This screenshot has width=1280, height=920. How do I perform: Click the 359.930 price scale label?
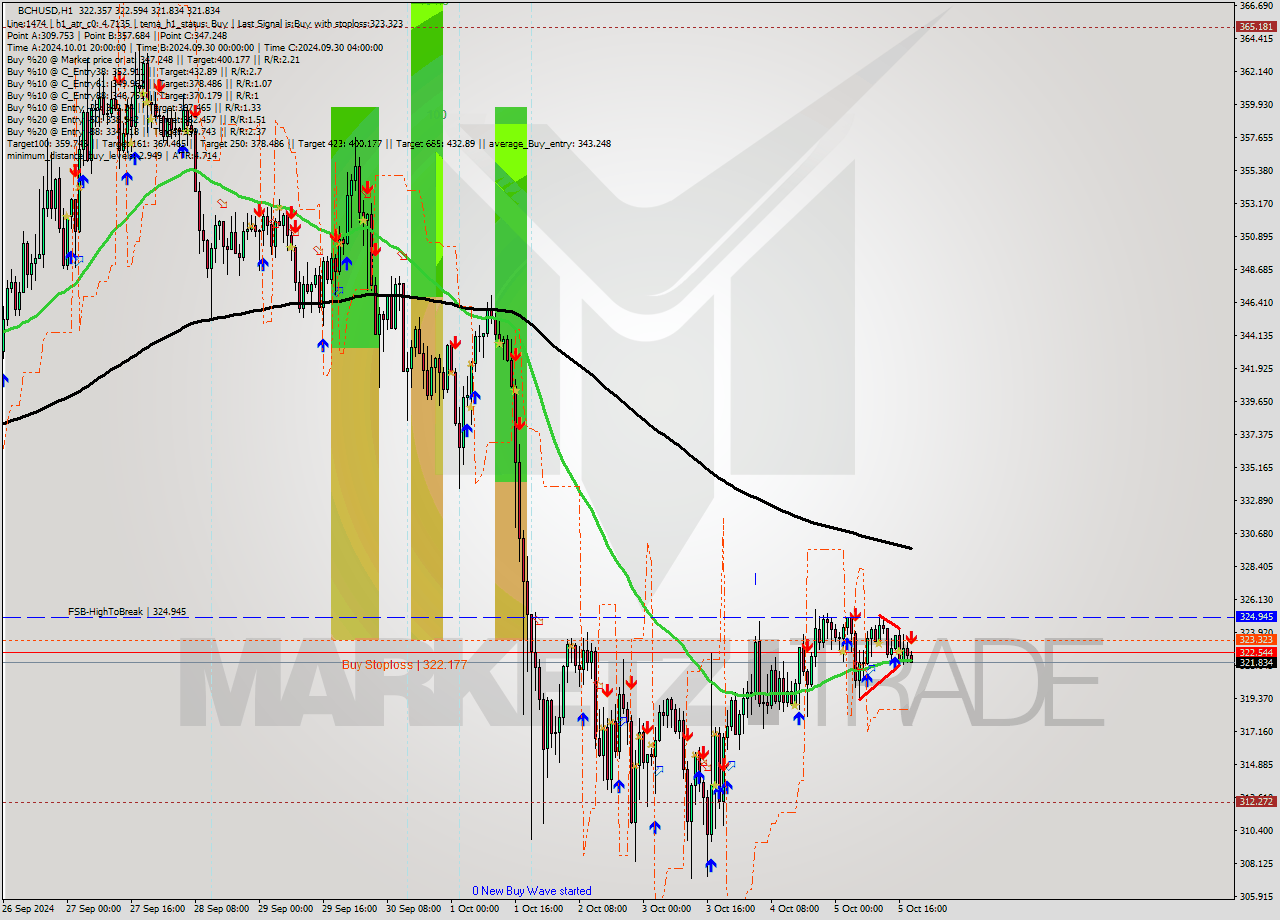1257,104
